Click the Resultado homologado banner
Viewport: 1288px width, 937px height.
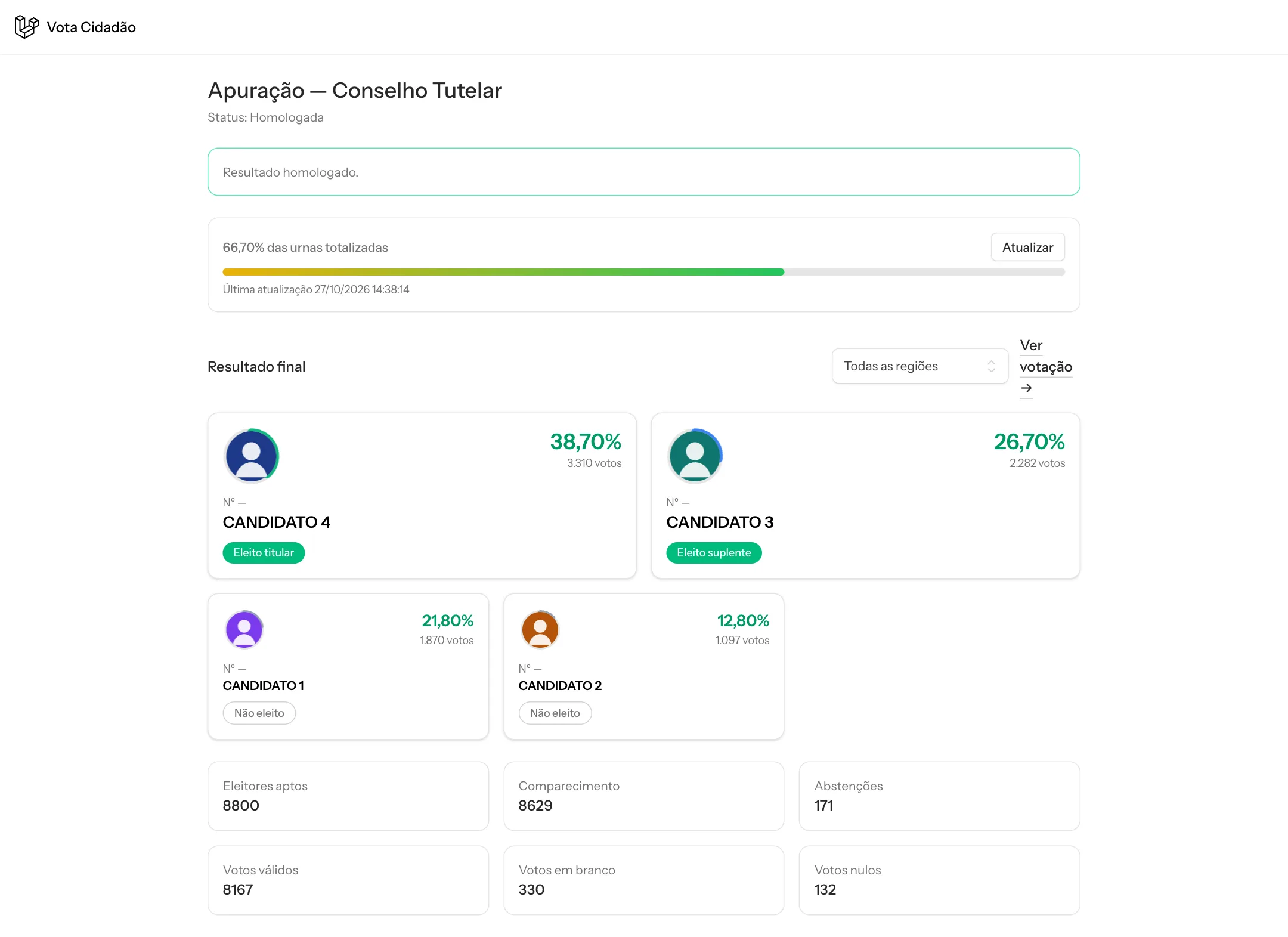click(643, 172)
